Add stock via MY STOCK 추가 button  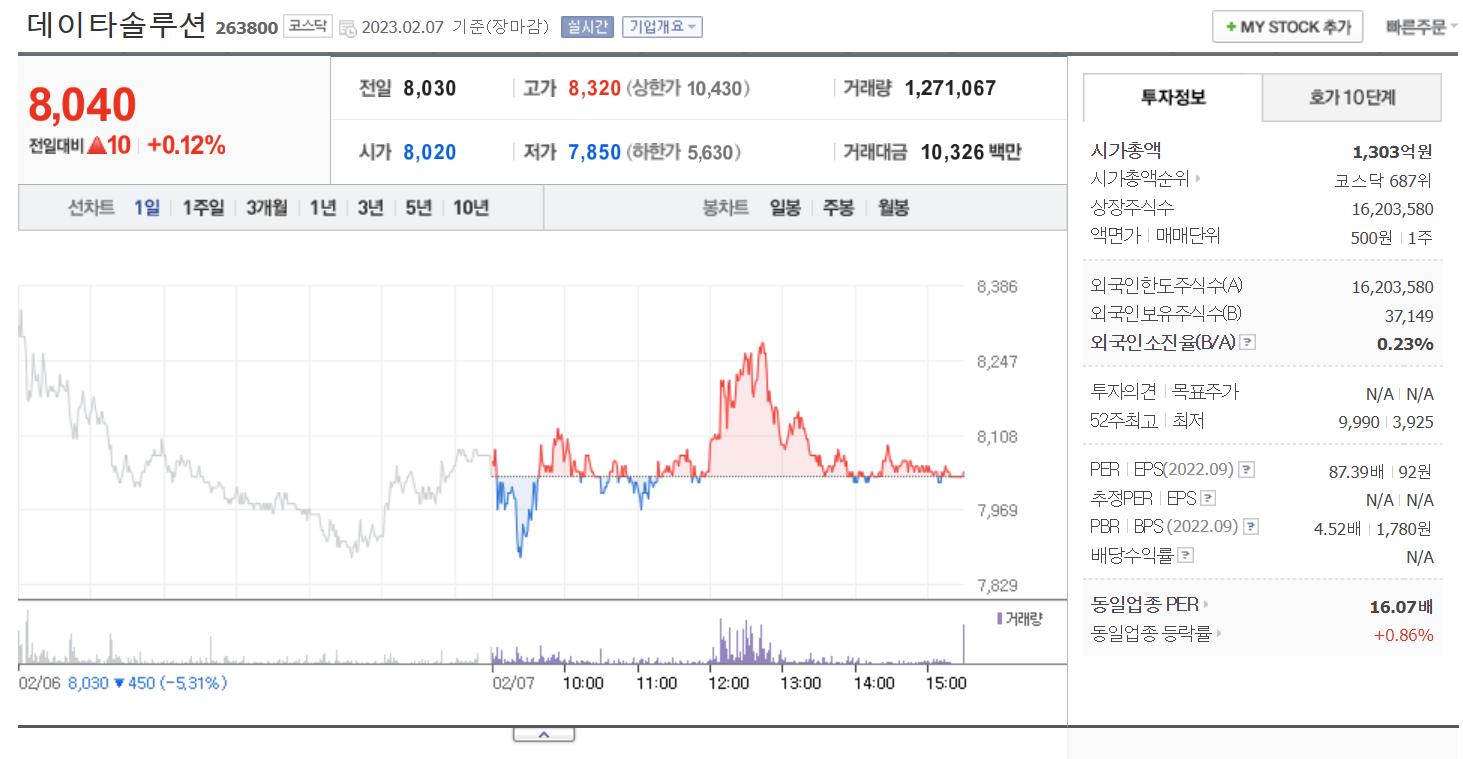pos(1287,27)
